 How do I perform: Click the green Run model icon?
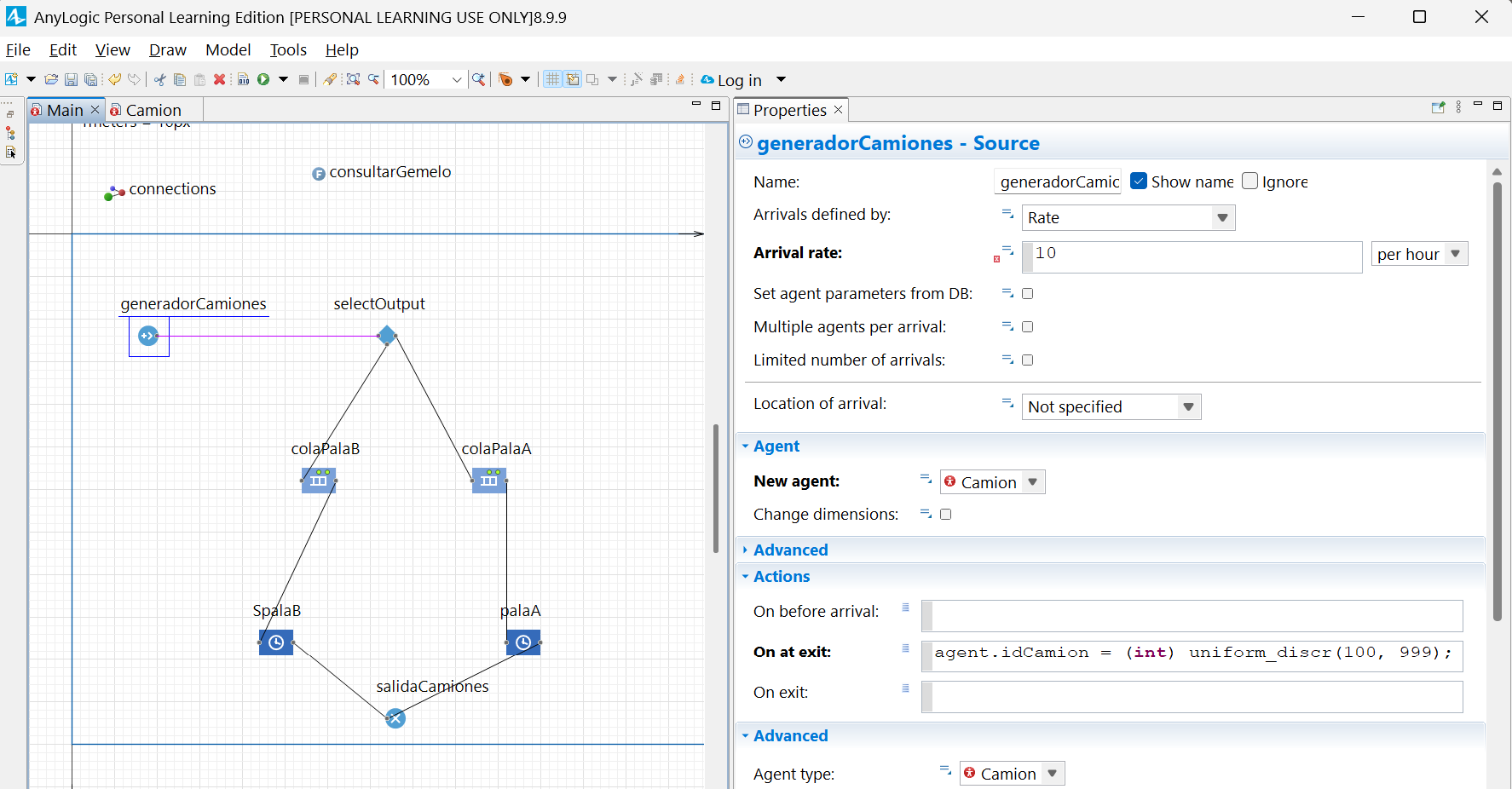(263, 79)
